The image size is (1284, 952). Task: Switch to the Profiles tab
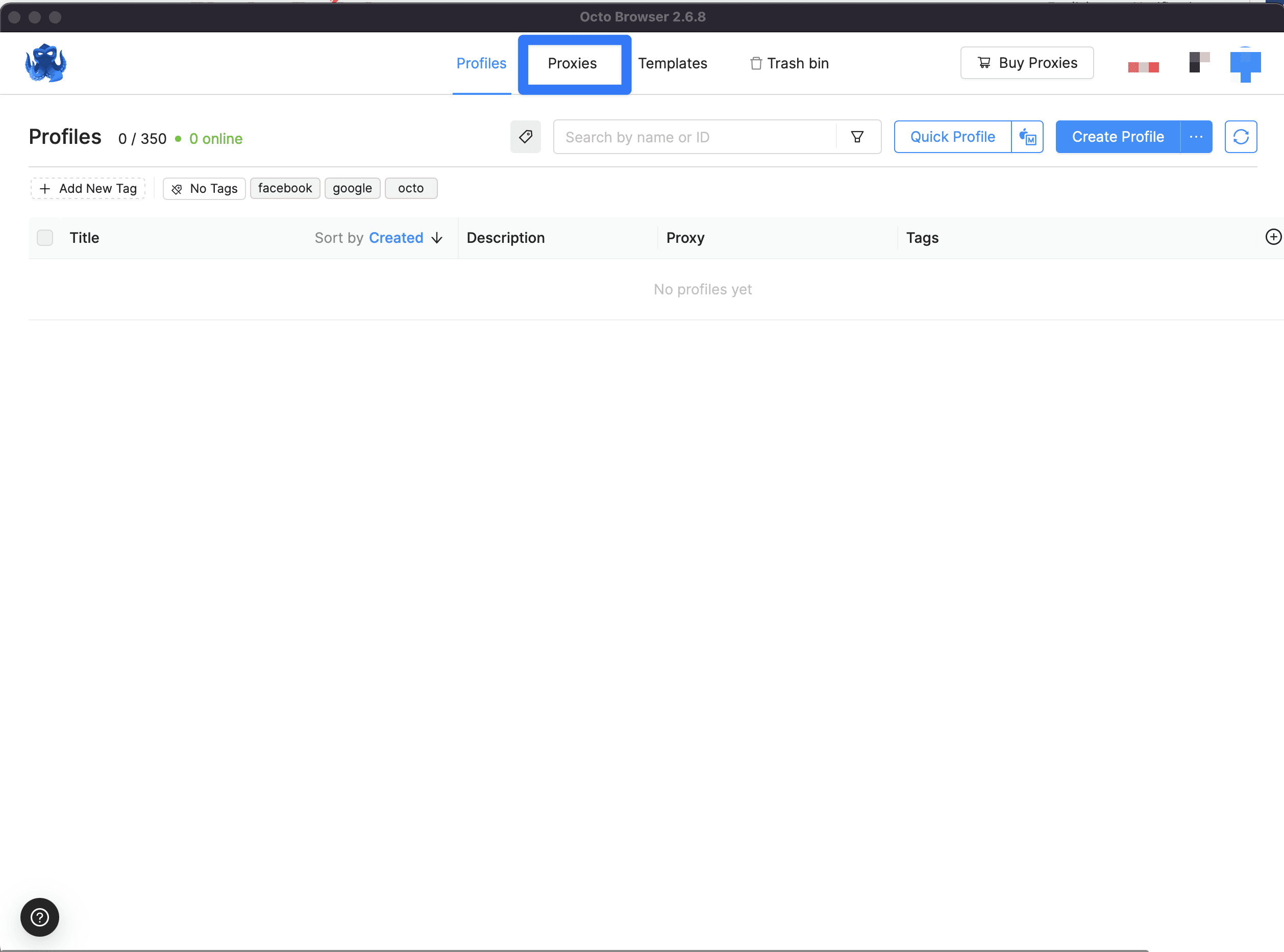point(481,63)
